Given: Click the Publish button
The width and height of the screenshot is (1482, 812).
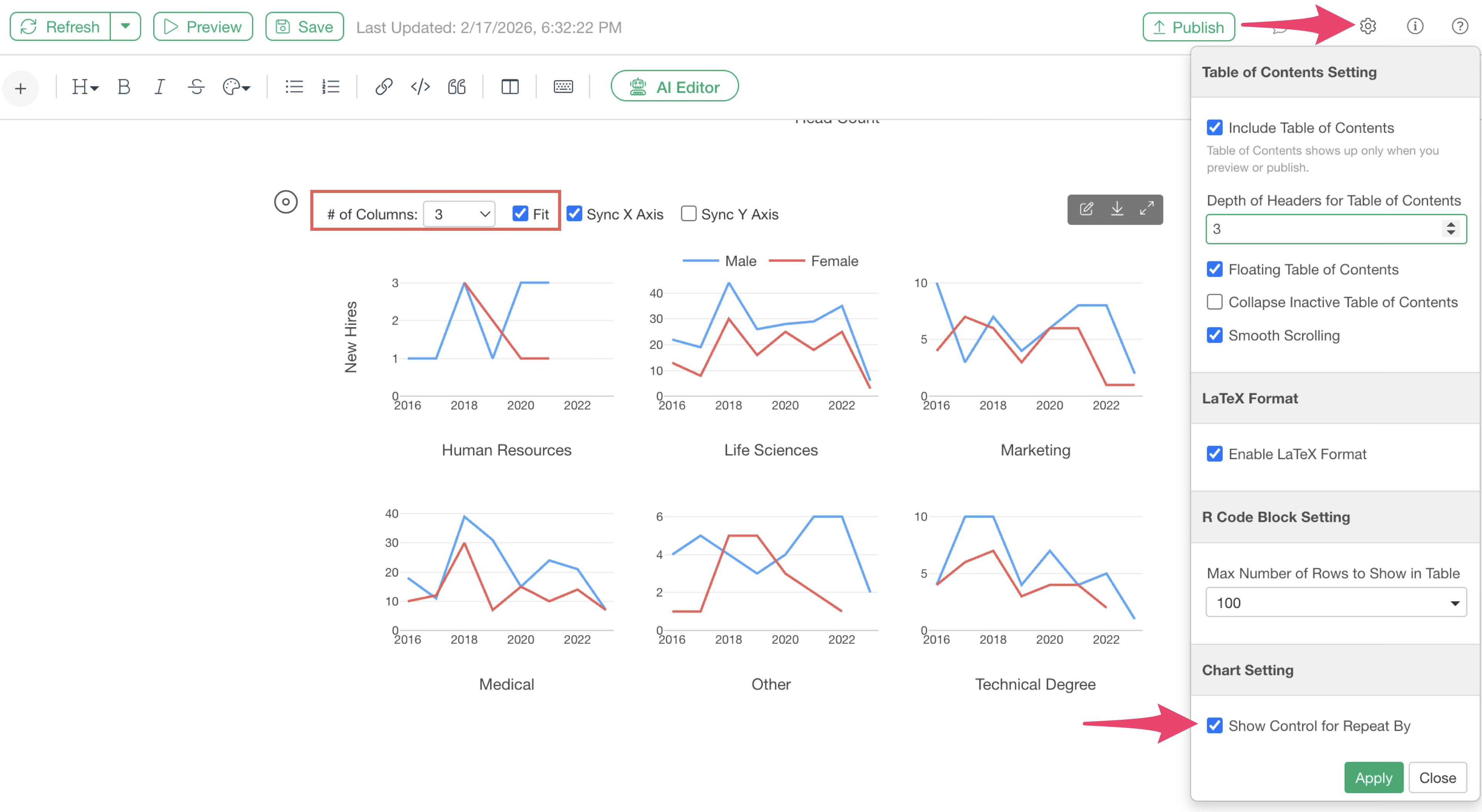Looking at the screenshot, I should [x=1189, y=27].
